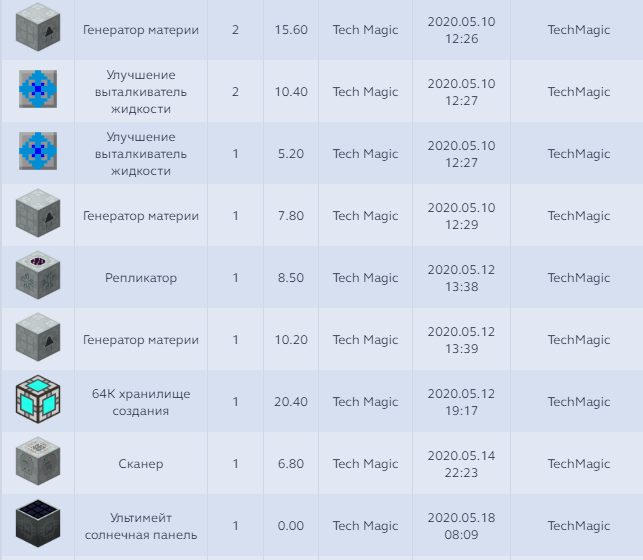Image resolution: width=643 pixels, height=560 pixels.
Task: Click the price 6.80 cell
Action: (291, 464)
